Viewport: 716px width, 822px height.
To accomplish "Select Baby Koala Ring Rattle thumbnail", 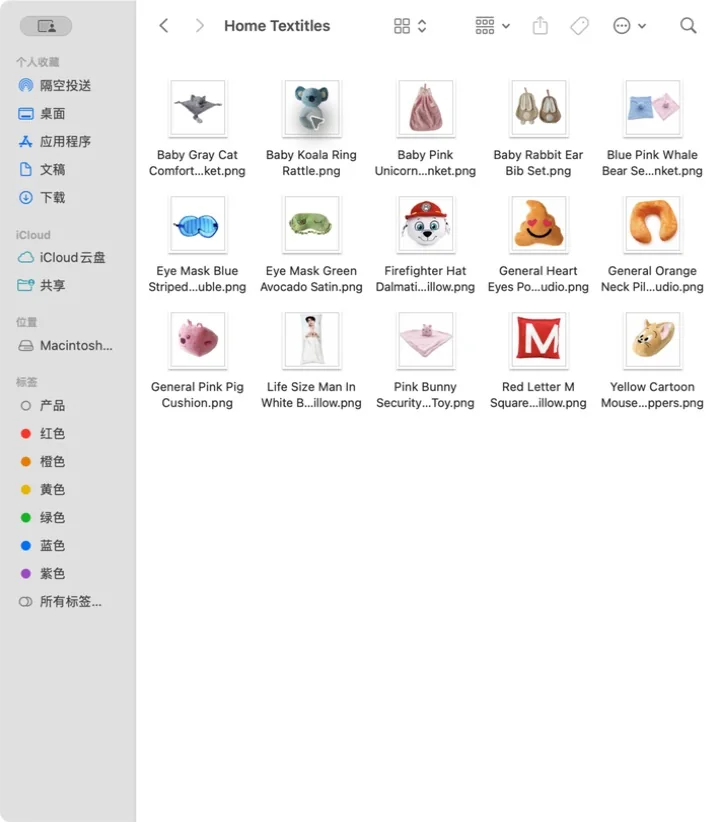I will (311, 108).
